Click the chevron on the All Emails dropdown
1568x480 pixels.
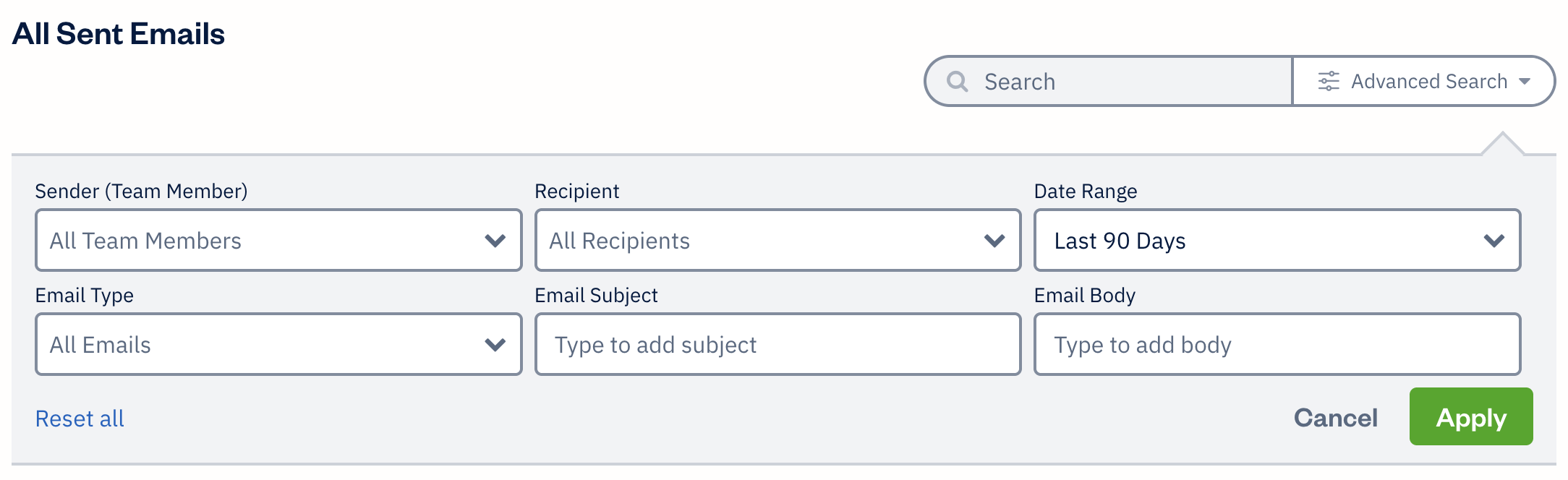tap(495, 344)
